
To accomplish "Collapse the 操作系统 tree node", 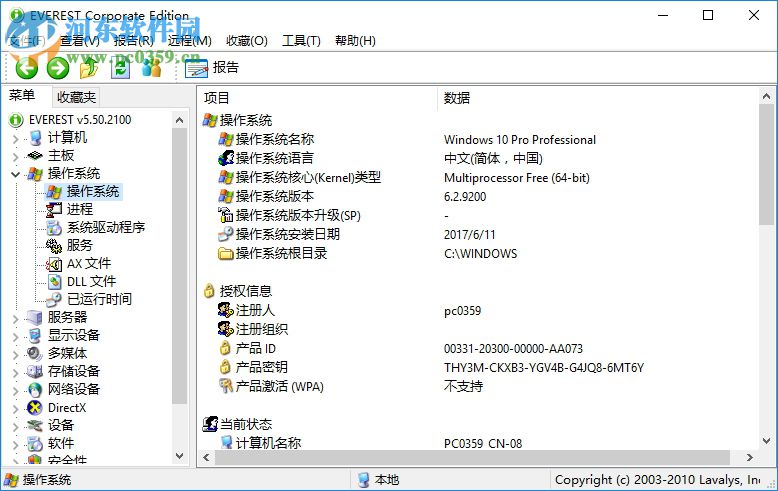I will [15, 174].
